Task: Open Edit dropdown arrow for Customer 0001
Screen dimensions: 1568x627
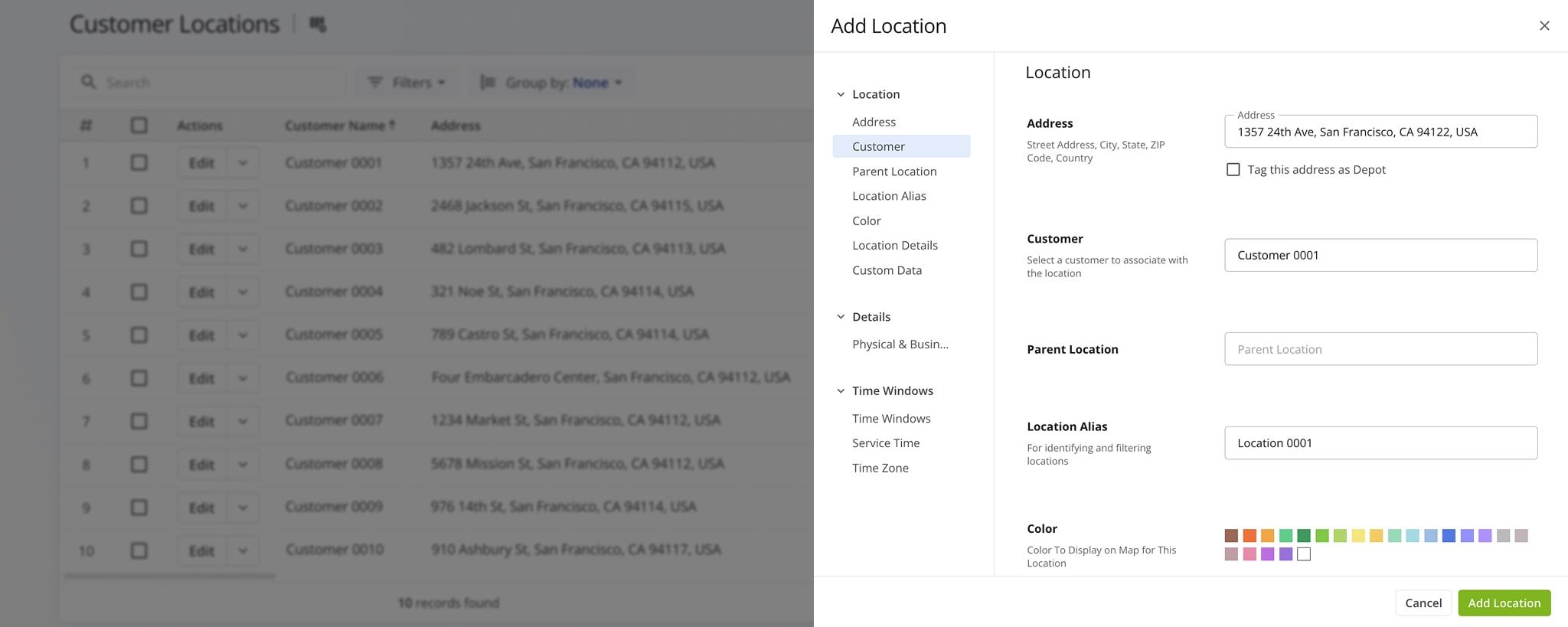Action: click(x=243, y=162)
